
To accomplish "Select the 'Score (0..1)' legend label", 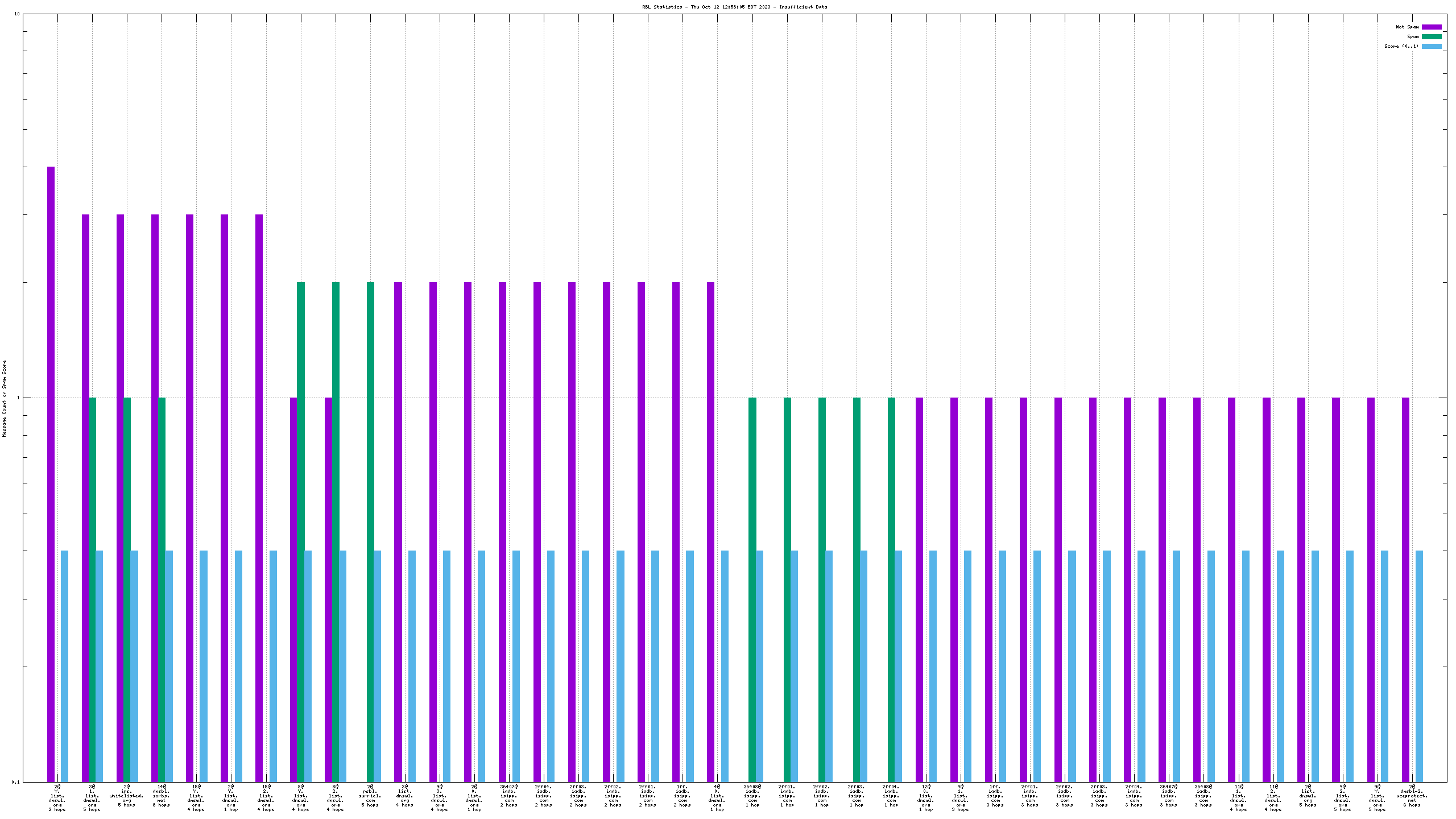I will click(1401, 46).
